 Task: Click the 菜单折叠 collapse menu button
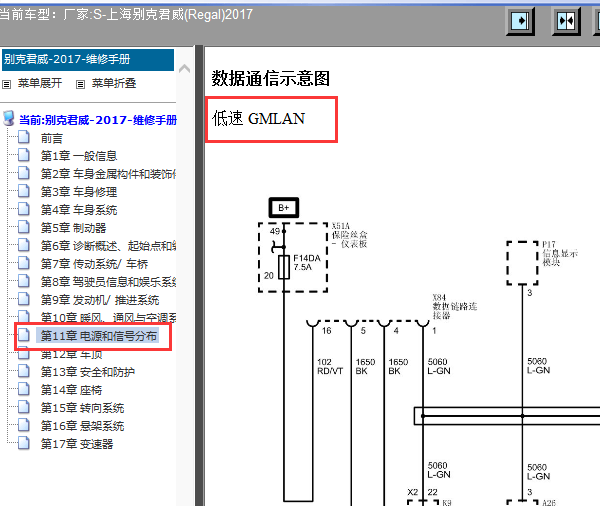point(114,83)
